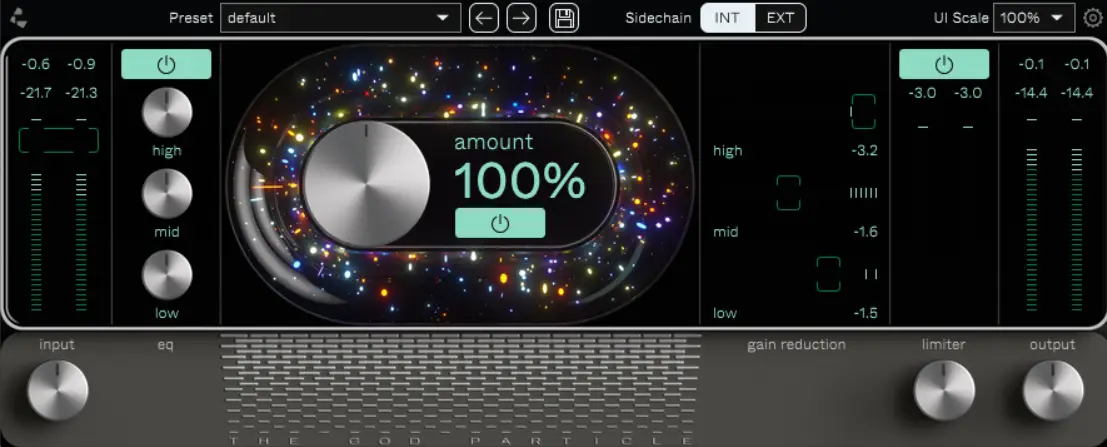
Task: Select EXT sidechain mode
Action: 780,18
